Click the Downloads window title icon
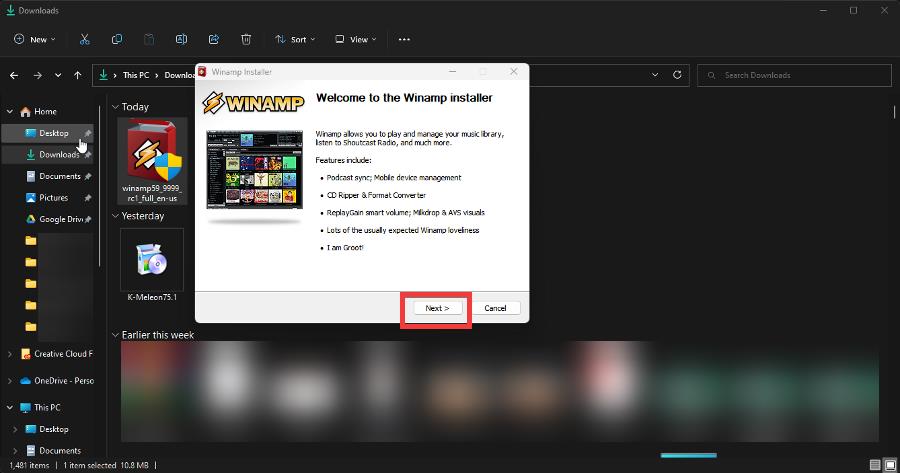 [10, 10]
